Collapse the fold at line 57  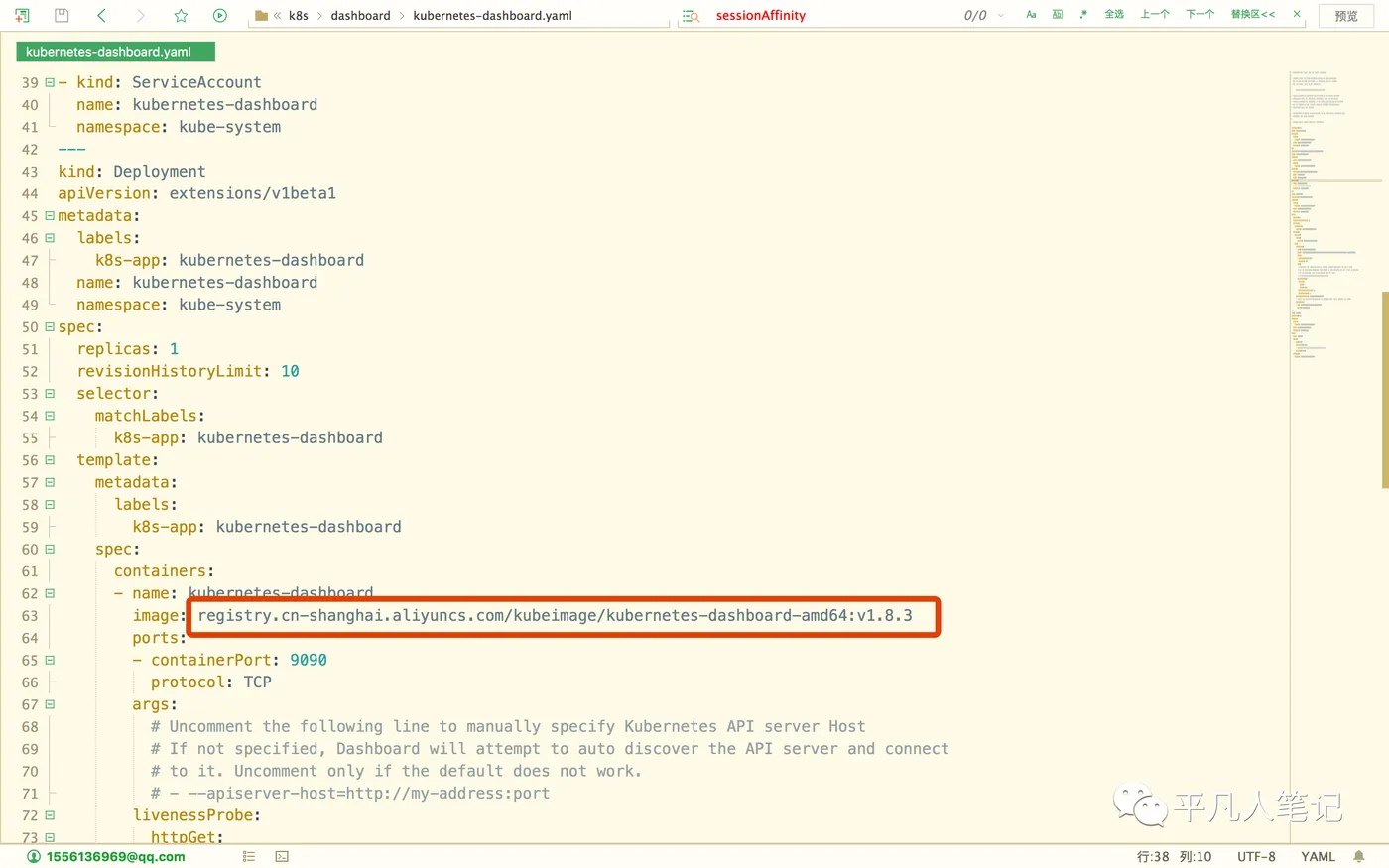pyautogui.click(x=50, y=482)
